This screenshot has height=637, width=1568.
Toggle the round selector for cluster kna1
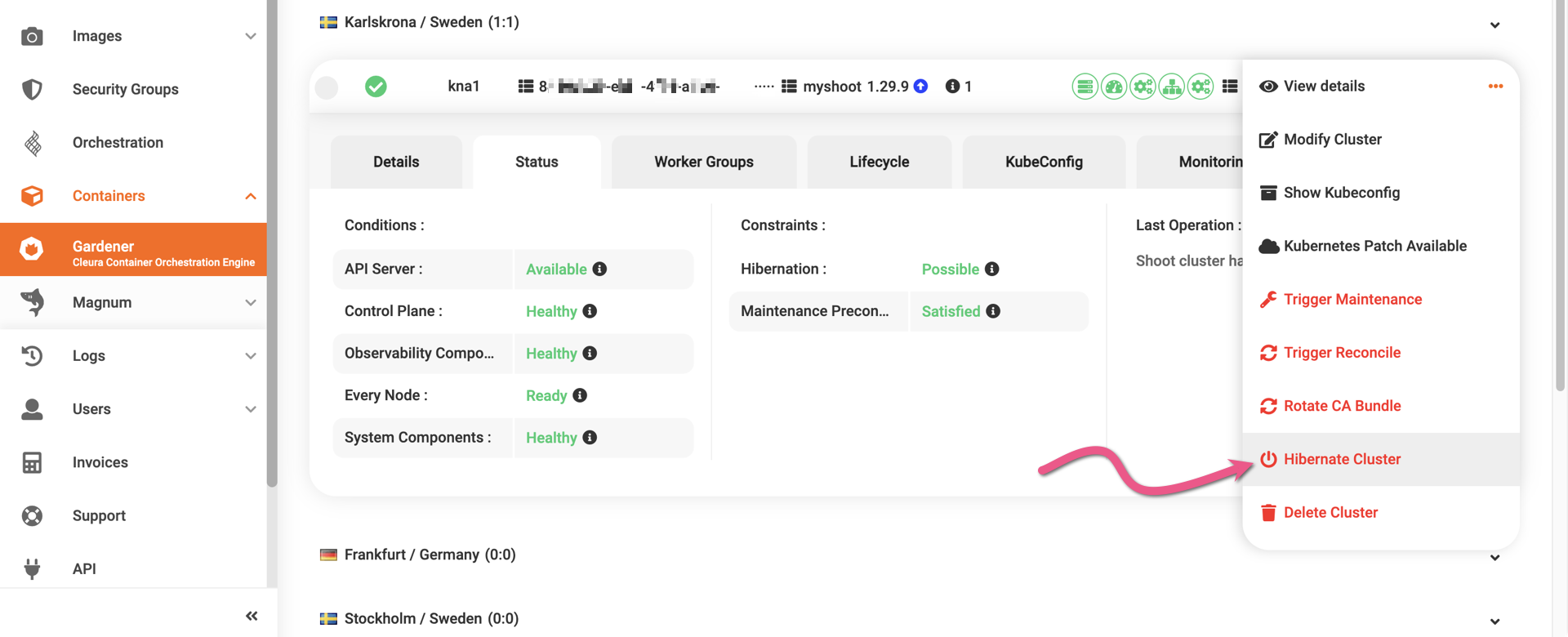[x=327, y=87]
